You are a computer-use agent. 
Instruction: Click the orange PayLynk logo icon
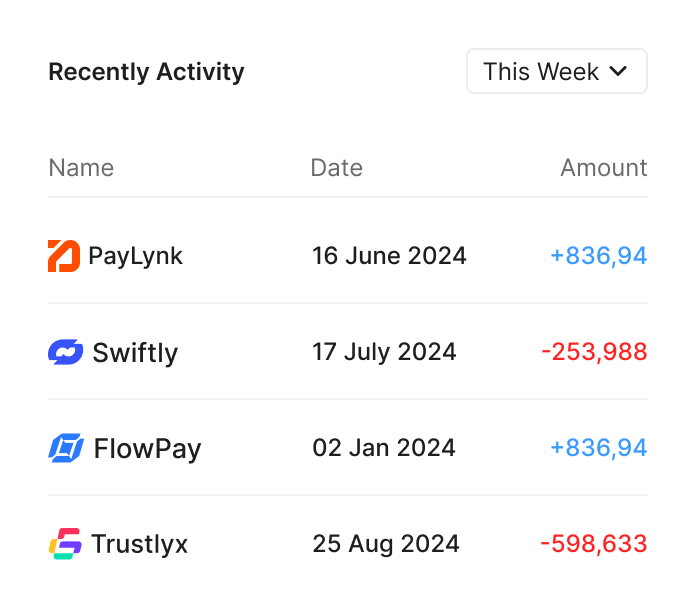click(64, 256)
